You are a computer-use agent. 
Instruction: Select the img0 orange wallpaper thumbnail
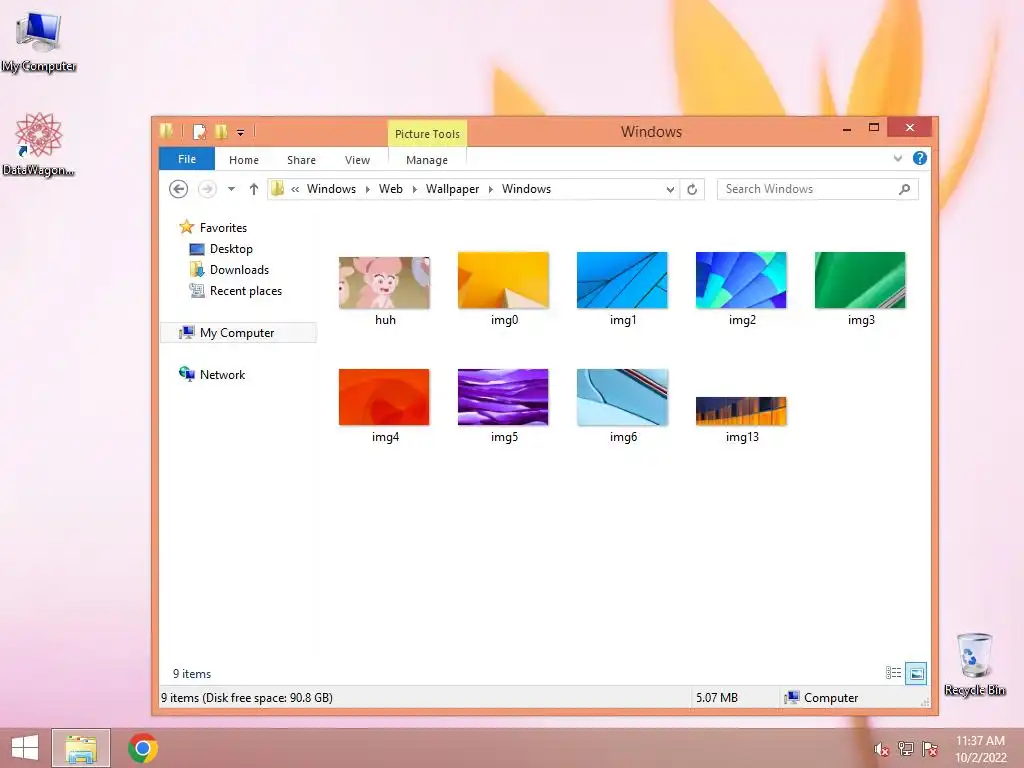(x=504, y=280)
